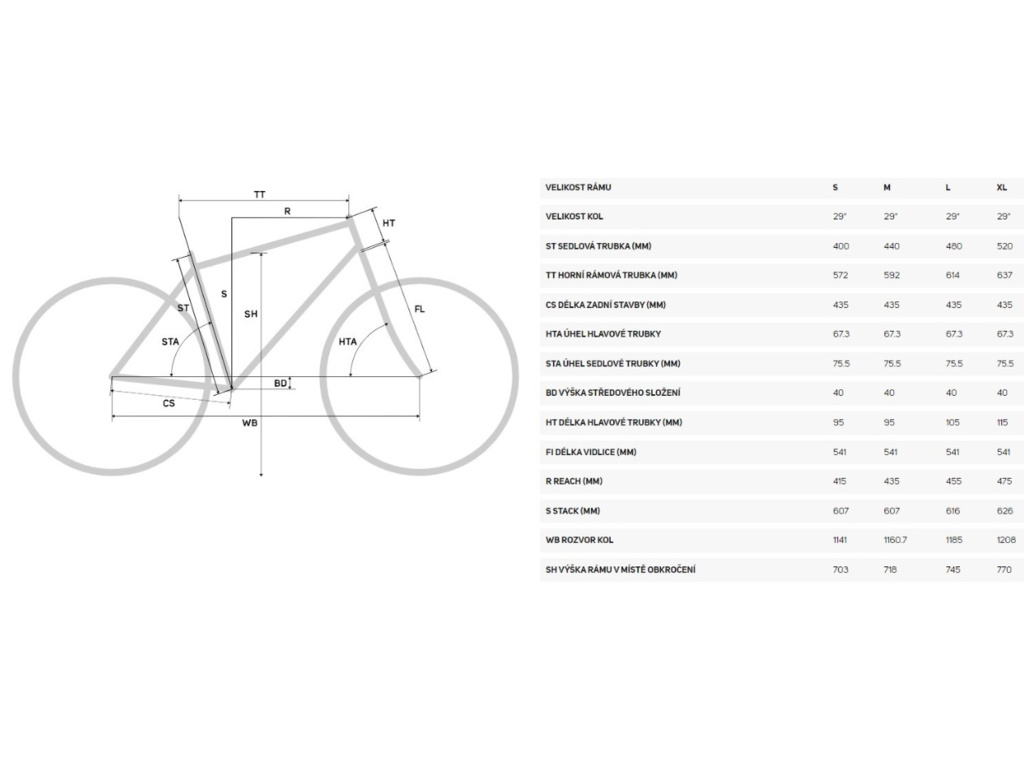Screen dimensions: 1024x768
Task: Click the 'VELIKOST RÁMU' header cell
Action: 578,187
